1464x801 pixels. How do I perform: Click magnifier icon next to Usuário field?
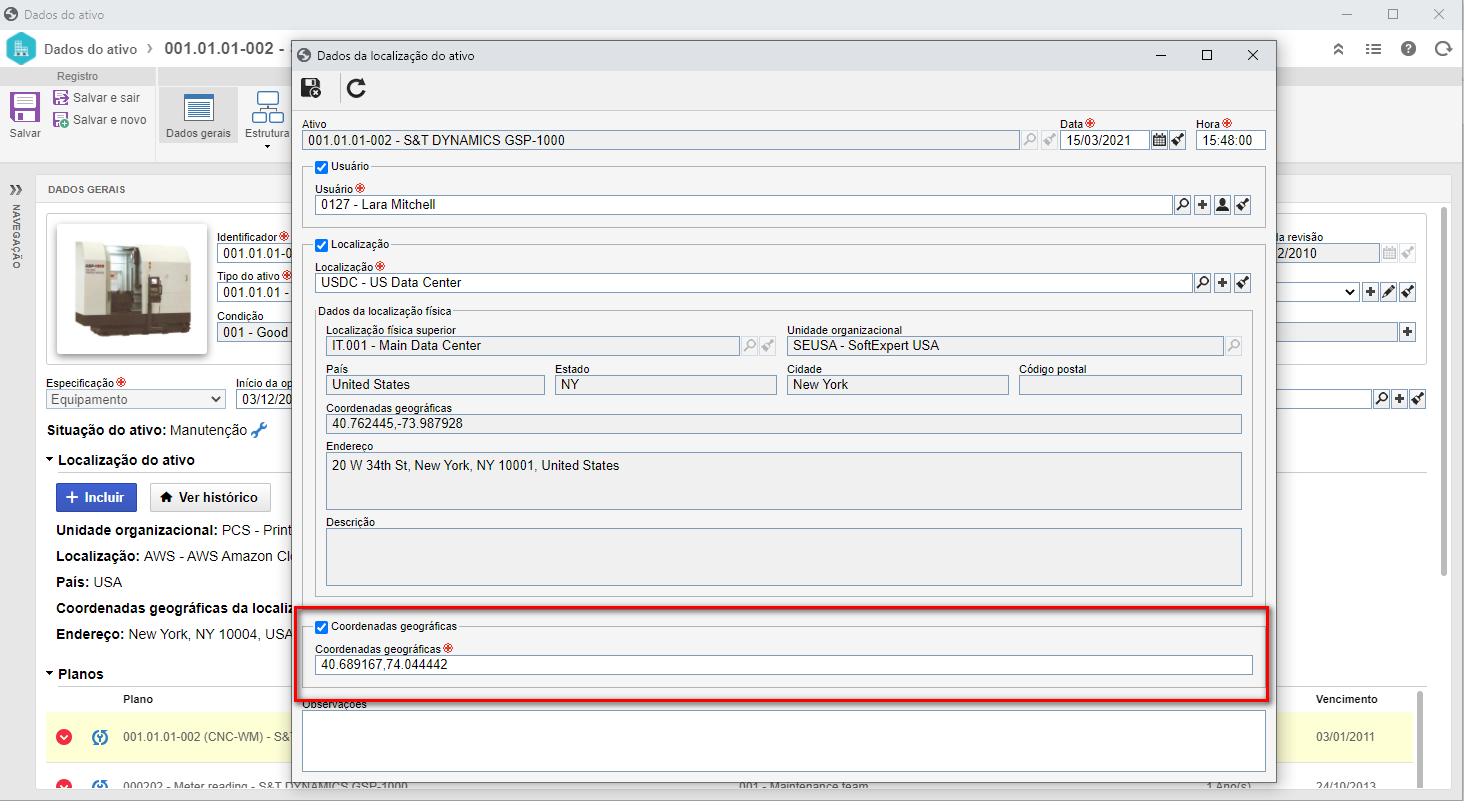tap(1182, 205)
